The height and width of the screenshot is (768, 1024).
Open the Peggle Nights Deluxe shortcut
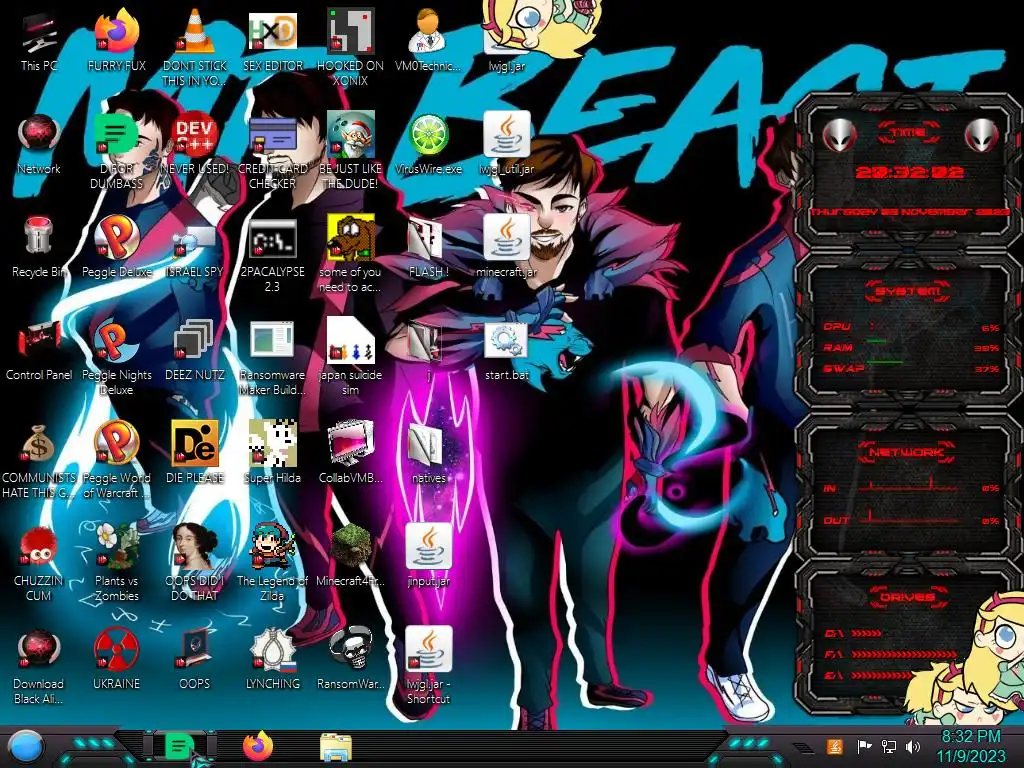coord(117,357)
